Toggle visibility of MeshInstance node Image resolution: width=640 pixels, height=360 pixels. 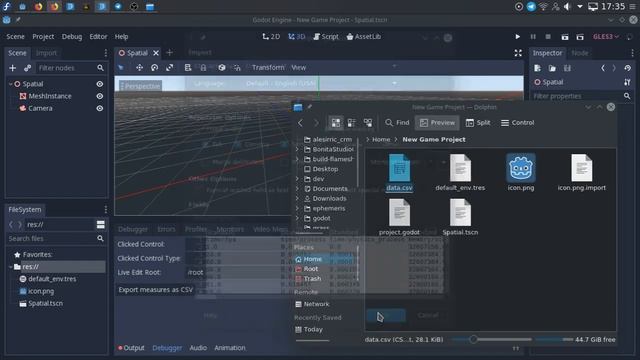tap(100, 96)
